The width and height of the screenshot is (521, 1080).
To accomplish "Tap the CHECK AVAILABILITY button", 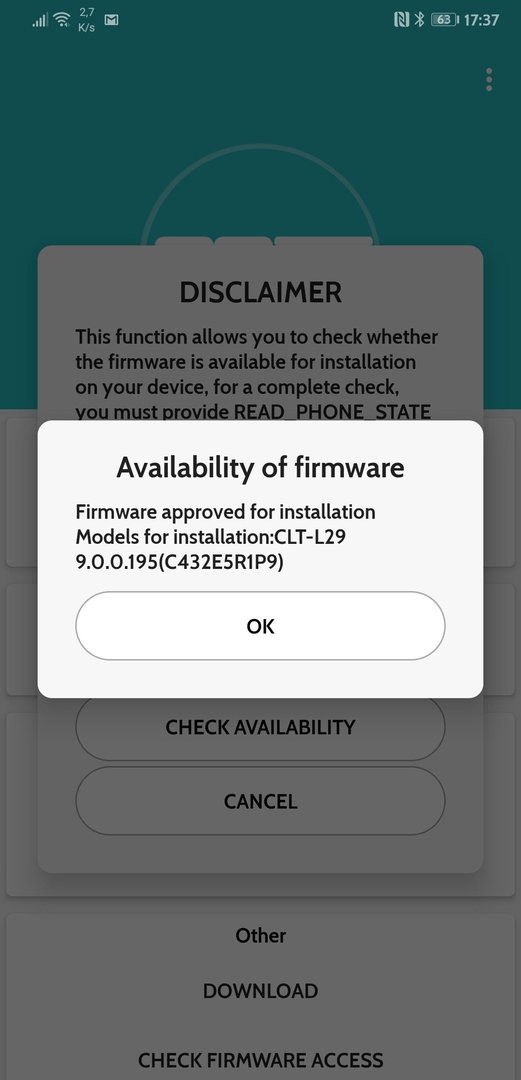I will [260, 727].
